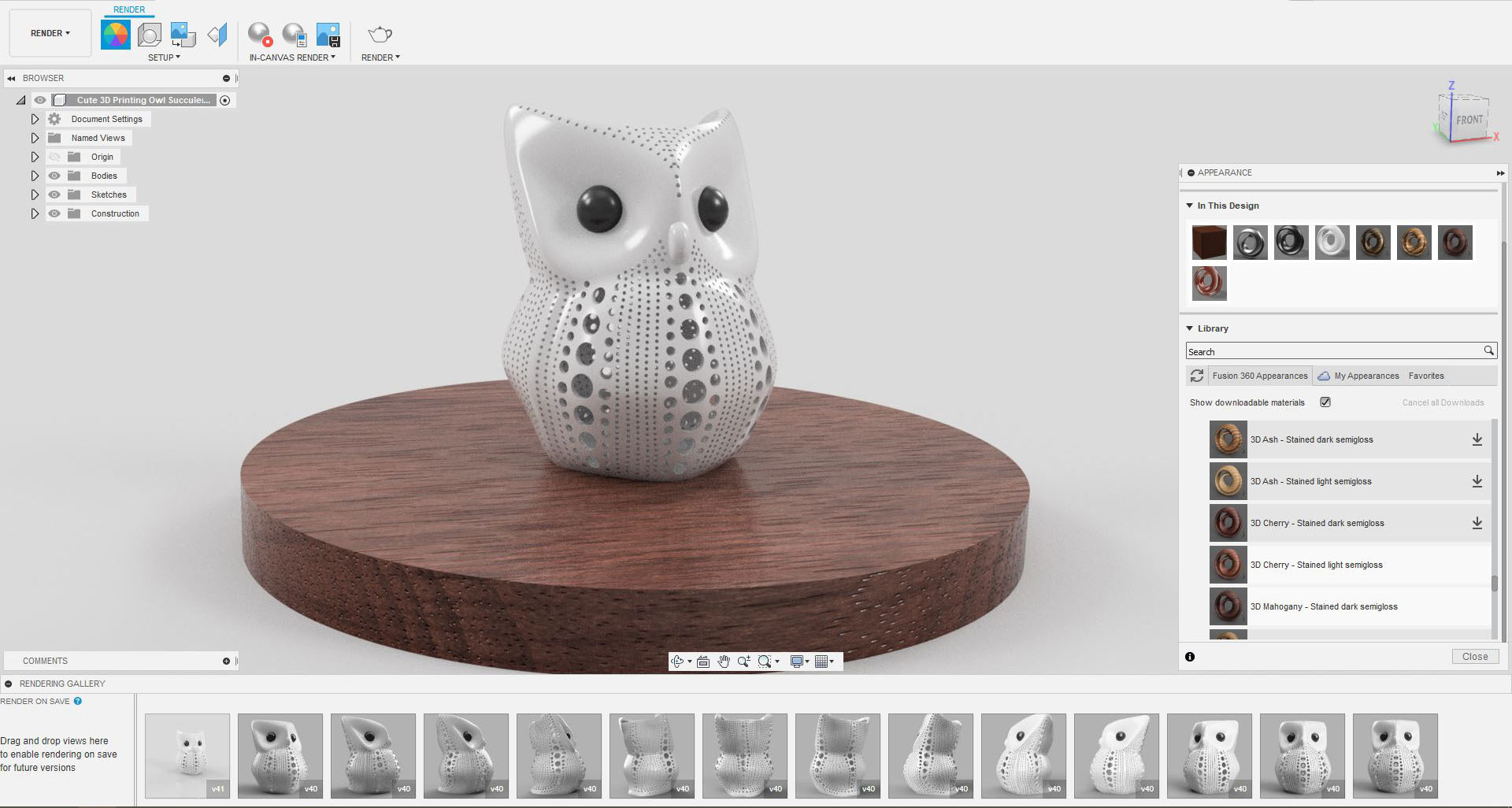
Task: Click the info icon in Appearance panel
Action: [1190, 657]
